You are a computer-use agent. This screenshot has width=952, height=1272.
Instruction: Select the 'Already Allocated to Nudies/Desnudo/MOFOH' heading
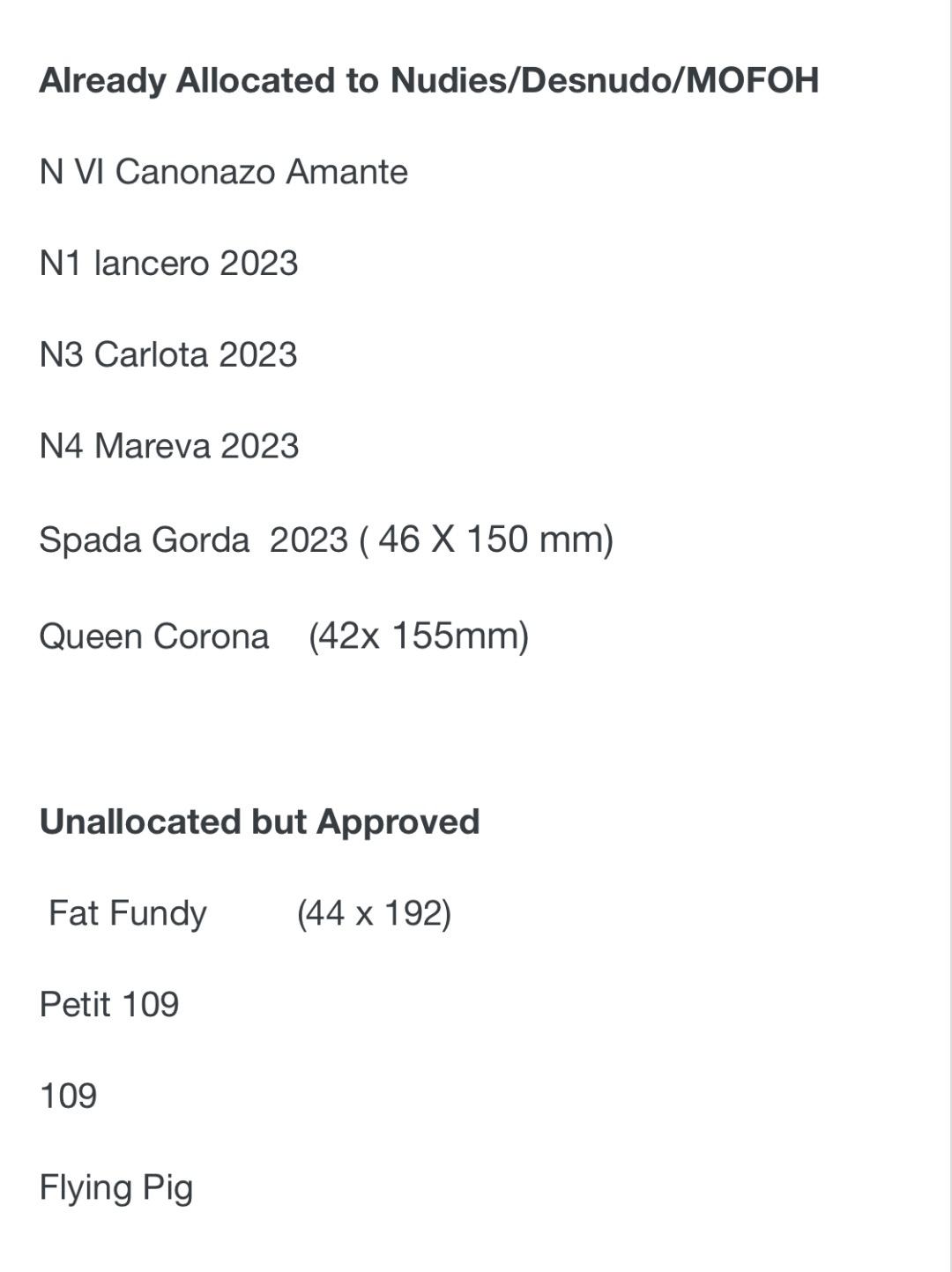pyautogui.click(x=429, y=80)
